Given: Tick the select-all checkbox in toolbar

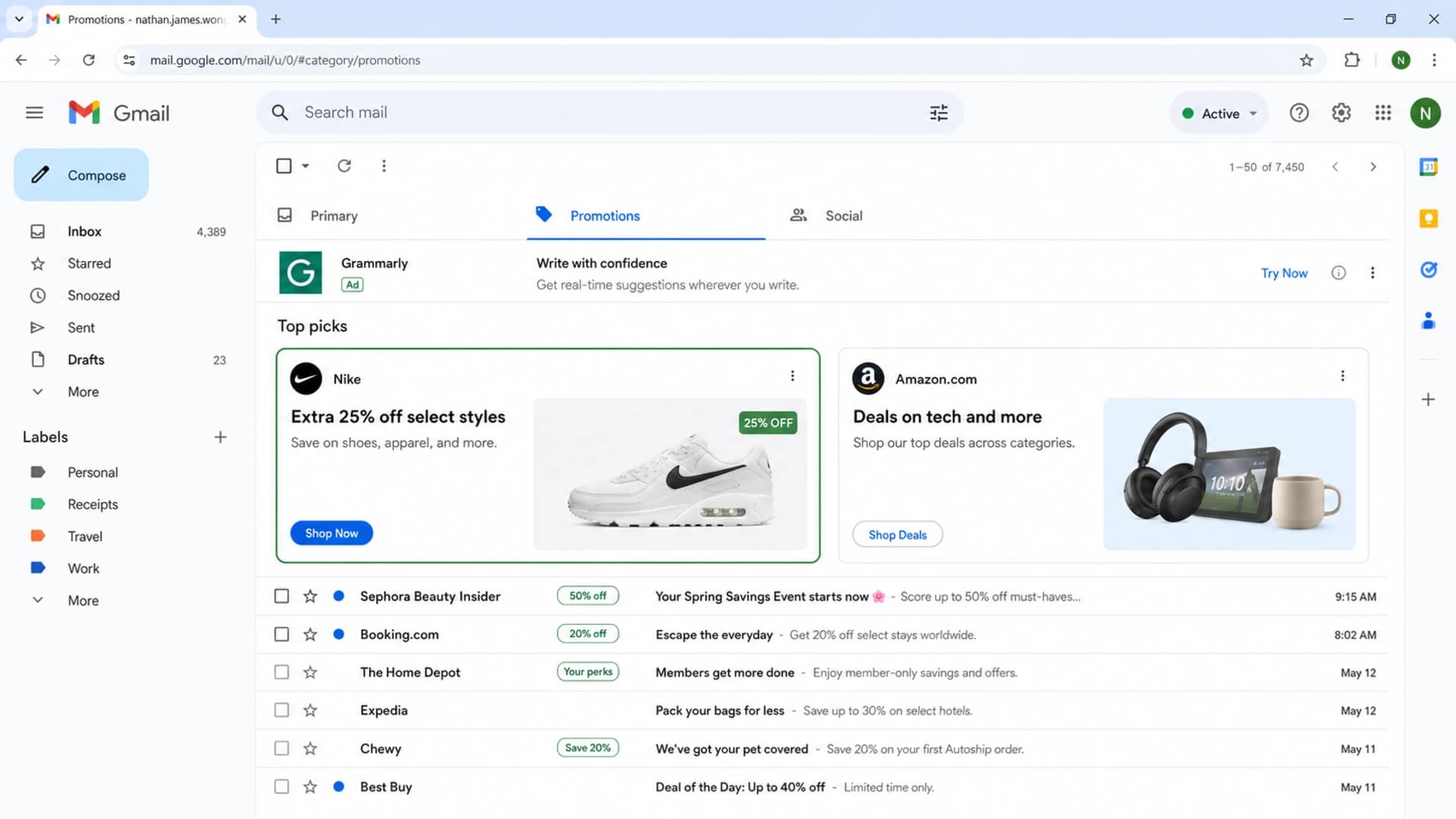Looking at the screenshot, I should 284,166.
